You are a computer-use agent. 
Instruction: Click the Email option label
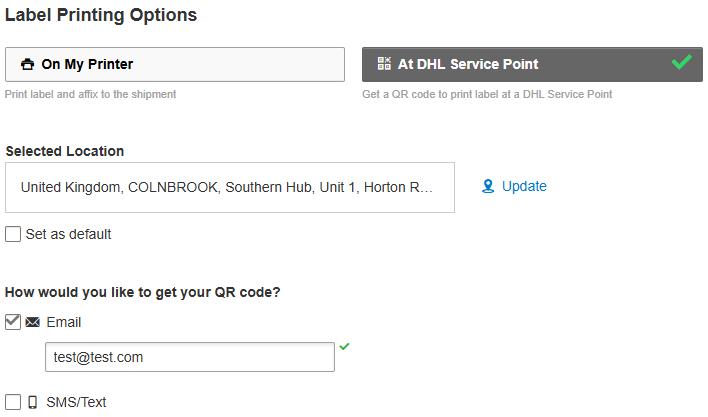pyautogui.click(x=64, y=322)
